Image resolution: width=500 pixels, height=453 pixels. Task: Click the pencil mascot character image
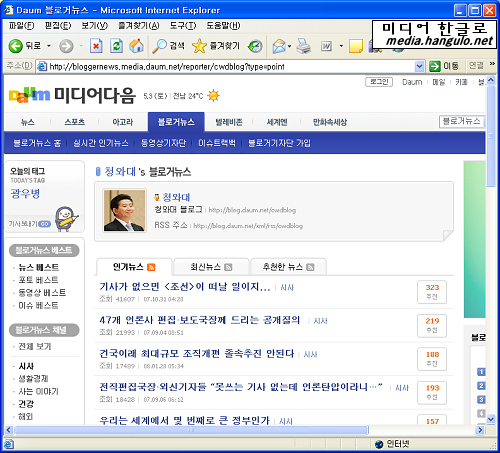(66, 219)
